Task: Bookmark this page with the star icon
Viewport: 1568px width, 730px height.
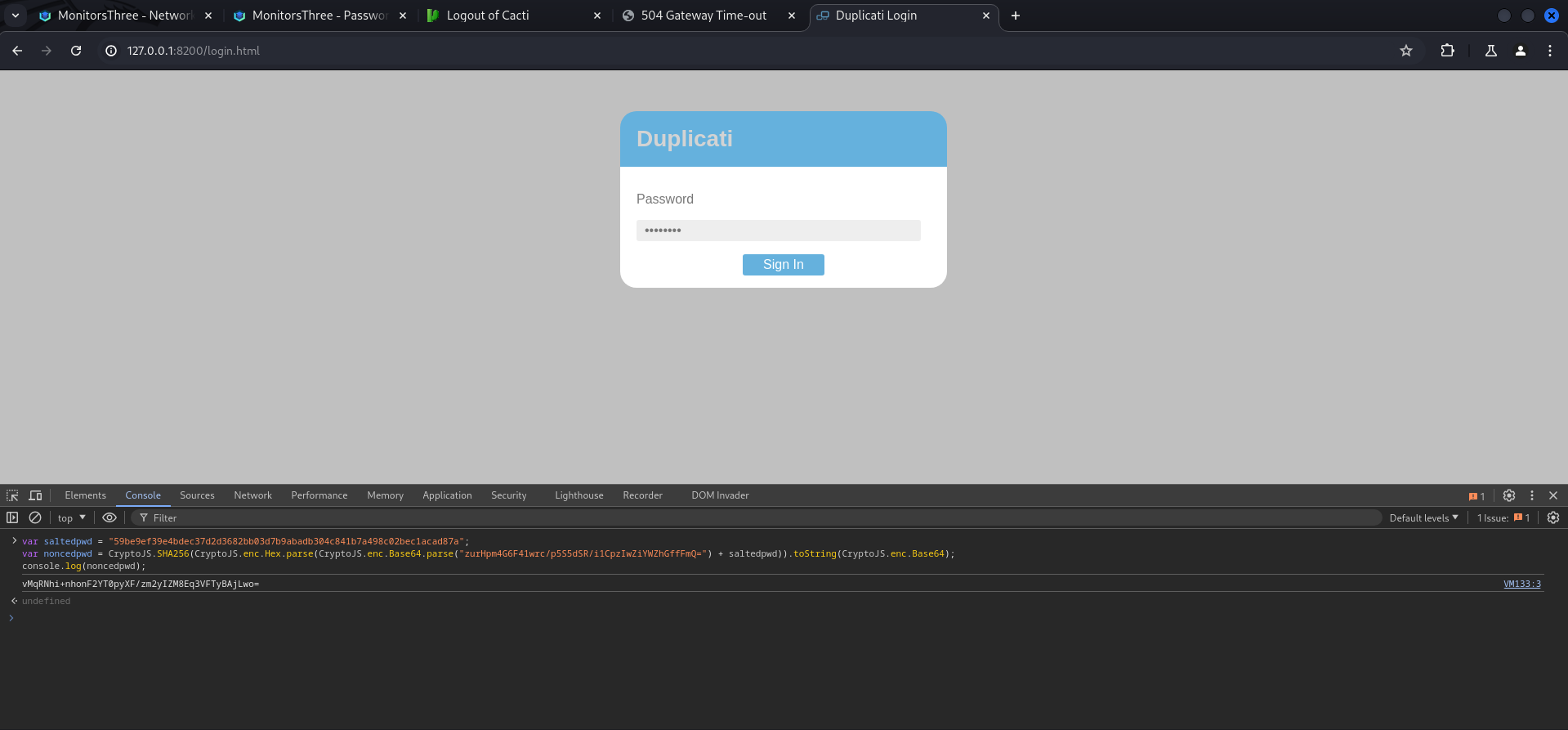Action: pyautogui.click(x=1406, y=51)
